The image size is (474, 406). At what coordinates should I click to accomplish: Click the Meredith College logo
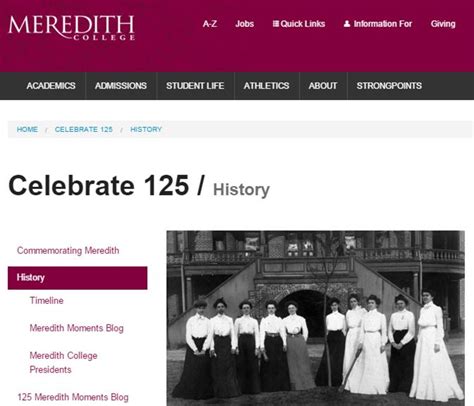tap(71, 28)
